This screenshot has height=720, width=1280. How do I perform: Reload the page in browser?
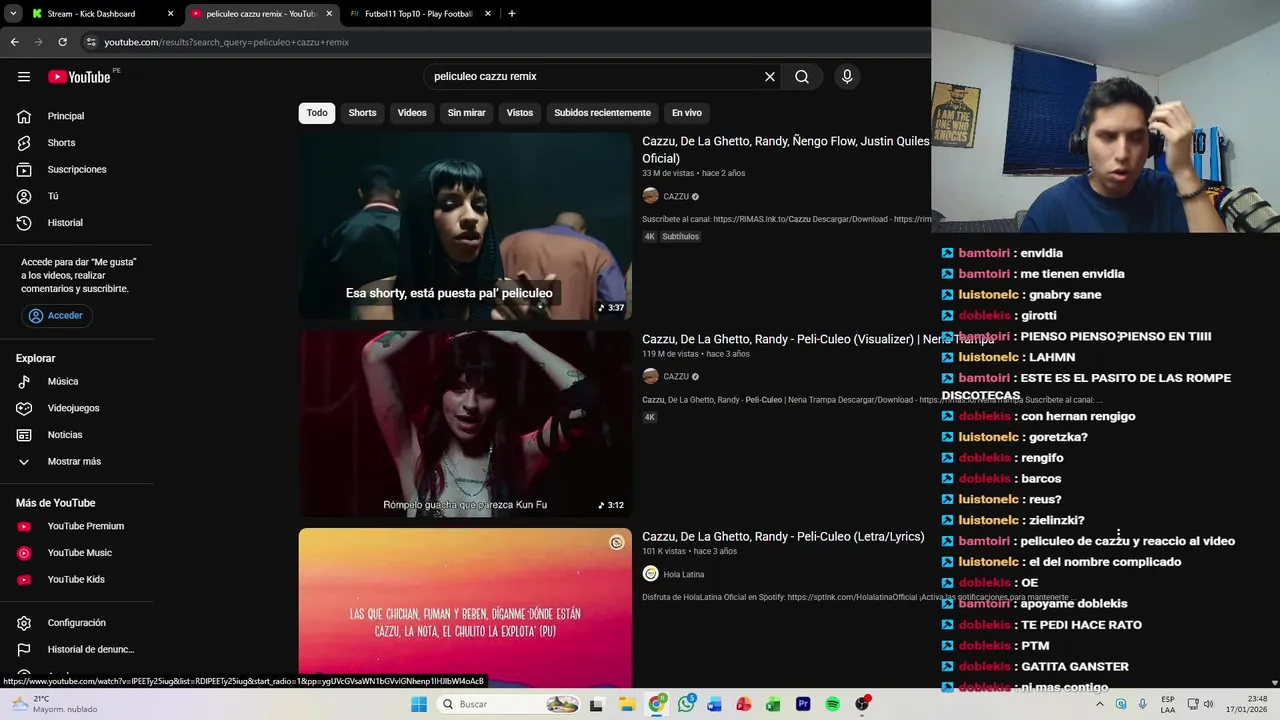pos(62,42)
